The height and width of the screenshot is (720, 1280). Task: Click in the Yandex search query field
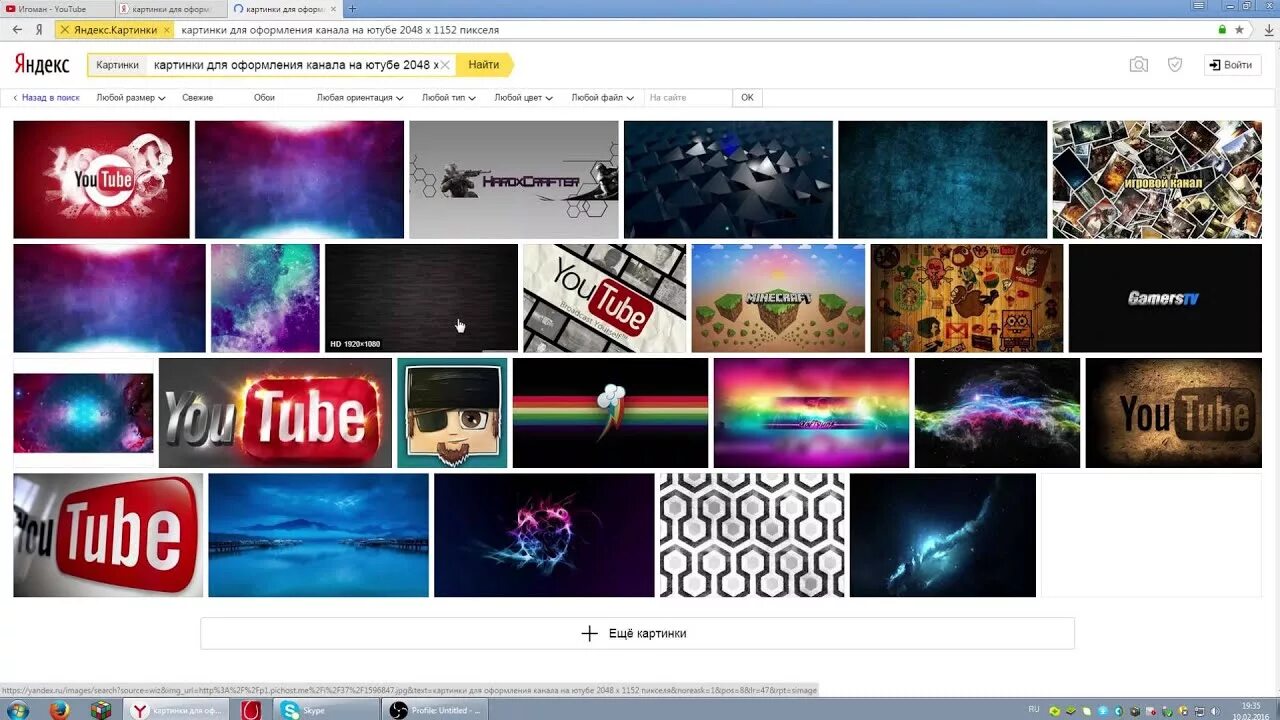pos(295,64)
